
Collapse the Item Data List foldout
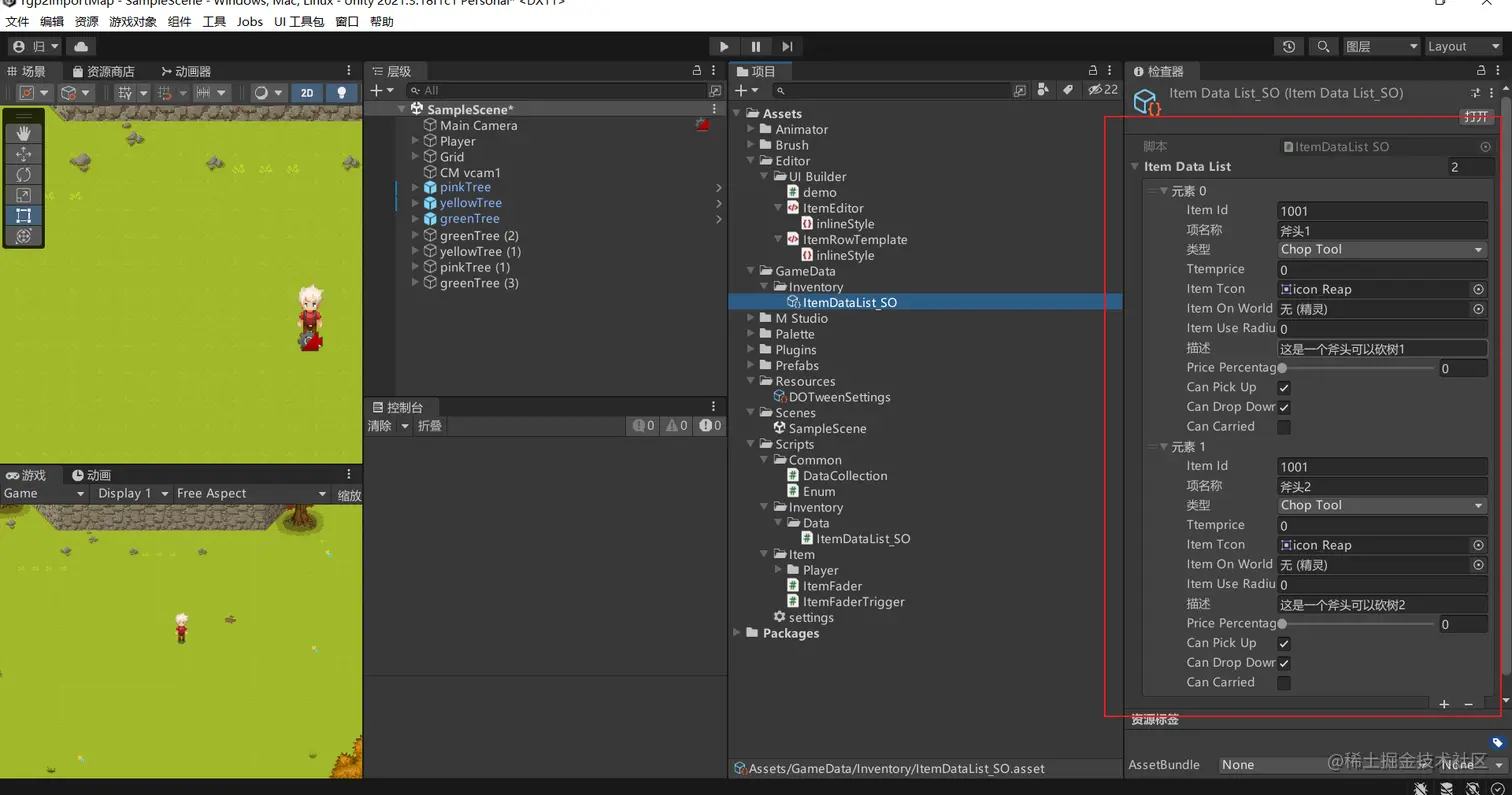pos(1135,167)
